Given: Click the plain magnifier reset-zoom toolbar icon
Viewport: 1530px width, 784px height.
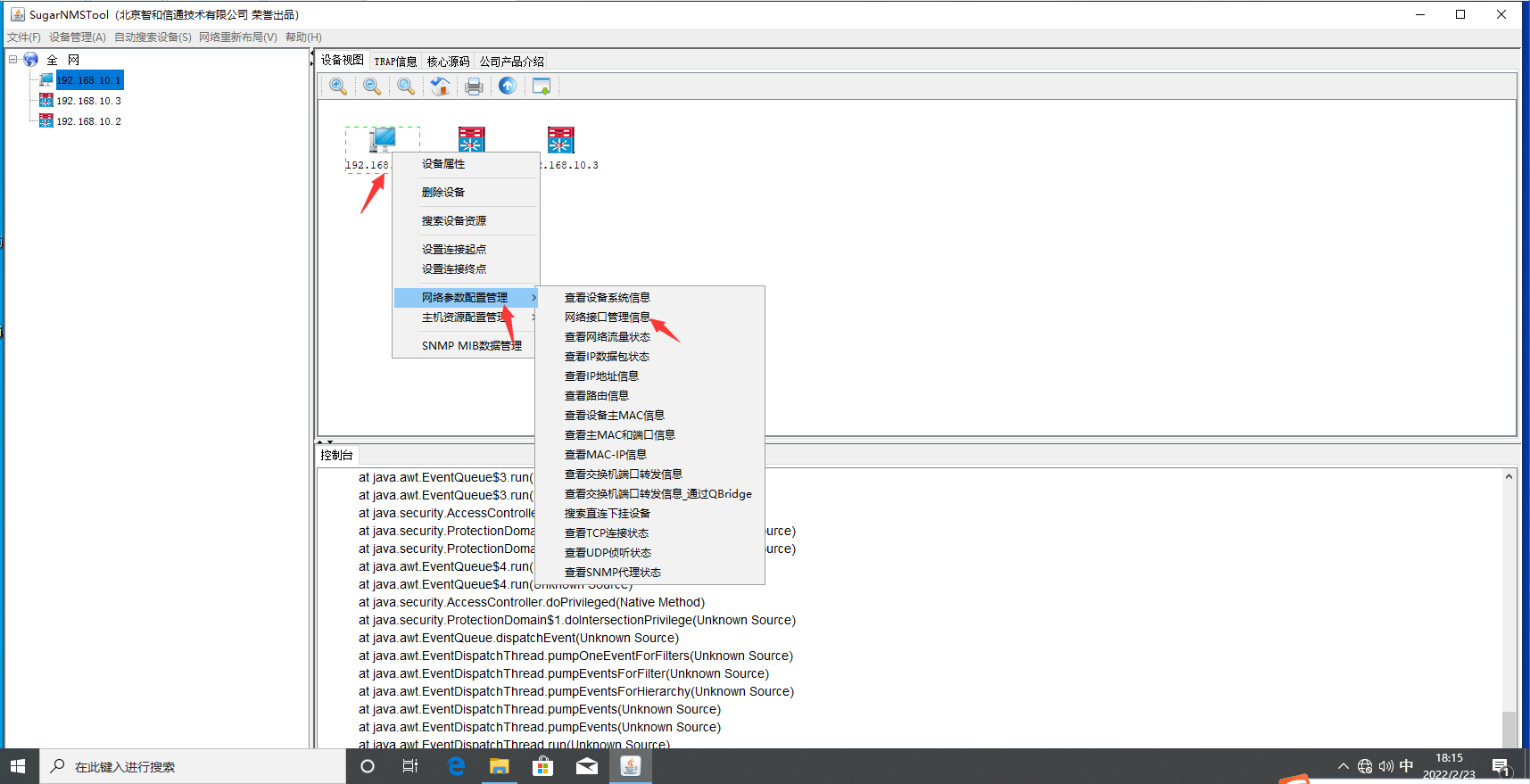Looking at the screenshot, I should click(x=406, y=86).
